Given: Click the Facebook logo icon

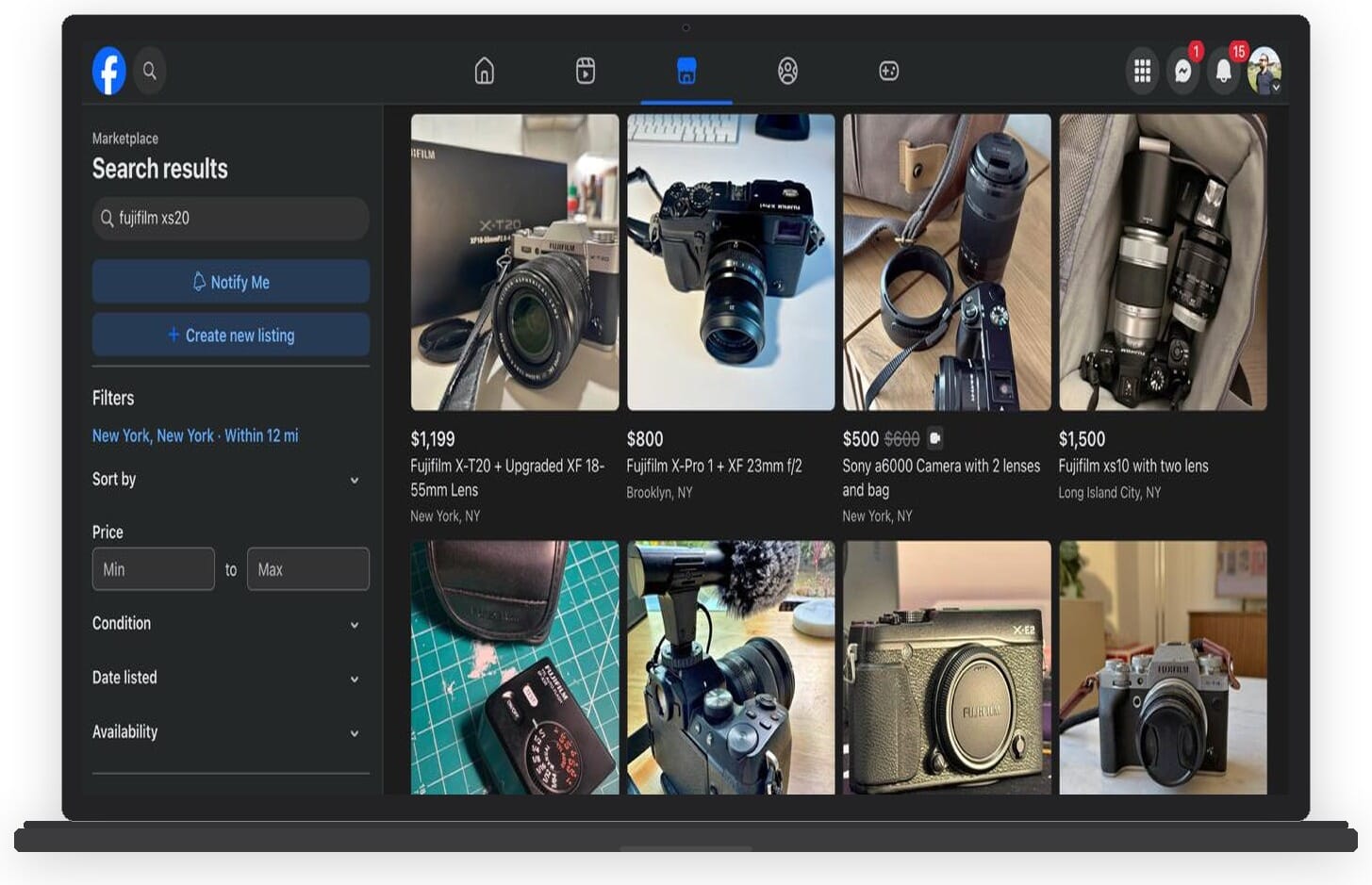Looking at the screenshot, I should click(109, 71).
